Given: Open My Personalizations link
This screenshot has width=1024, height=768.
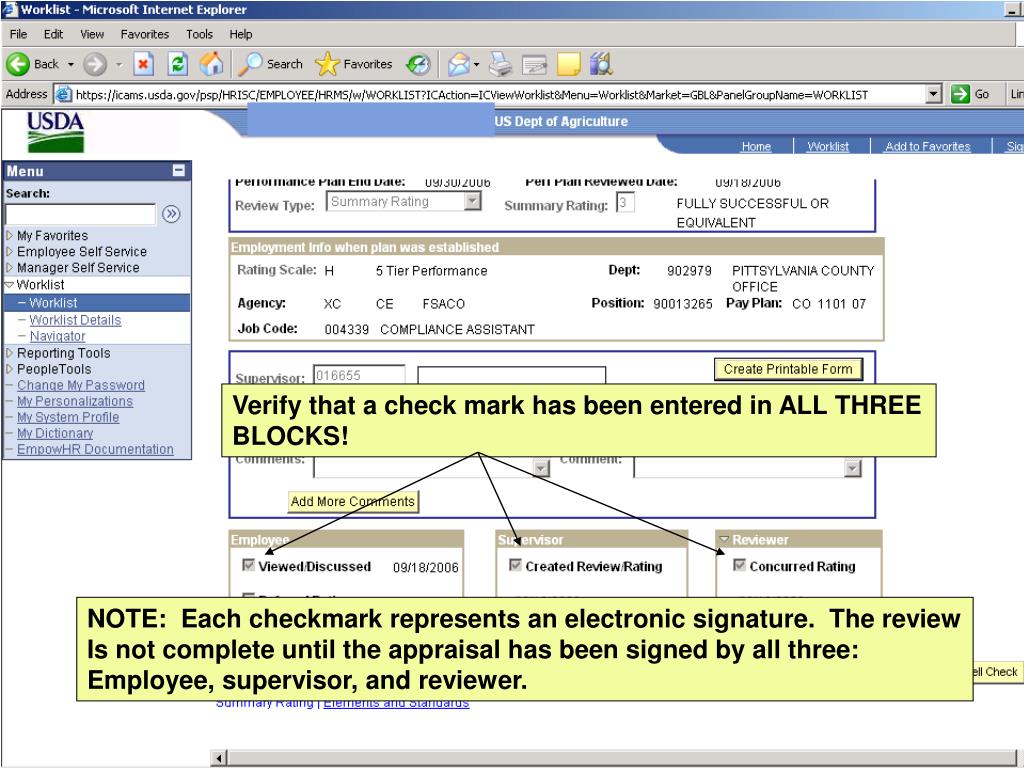Looking at the screenshot, I should pos(75,401).
